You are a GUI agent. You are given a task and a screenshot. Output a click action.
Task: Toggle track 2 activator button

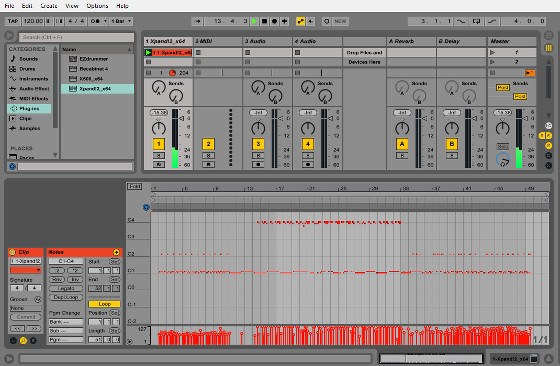pos(208,144)
